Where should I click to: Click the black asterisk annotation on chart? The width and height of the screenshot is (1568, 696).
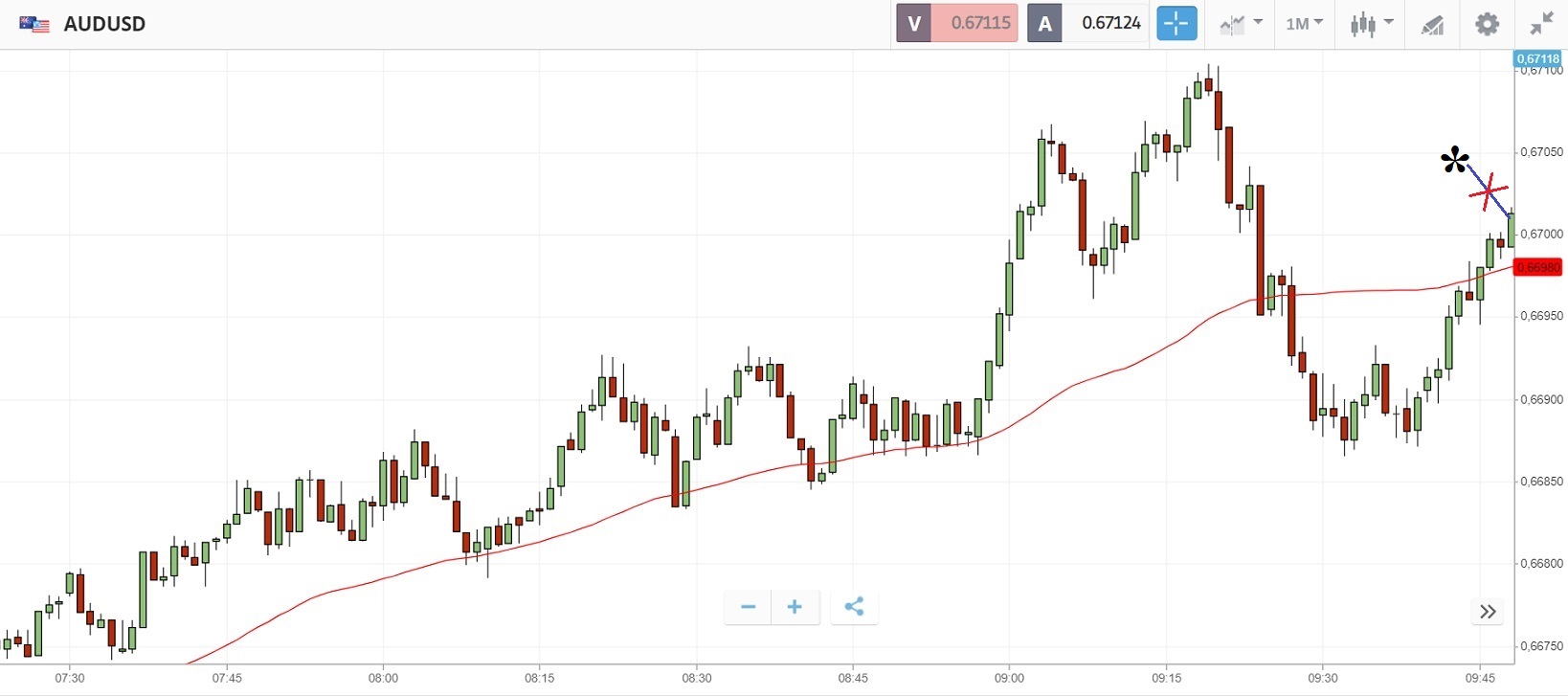[1454, 160]
